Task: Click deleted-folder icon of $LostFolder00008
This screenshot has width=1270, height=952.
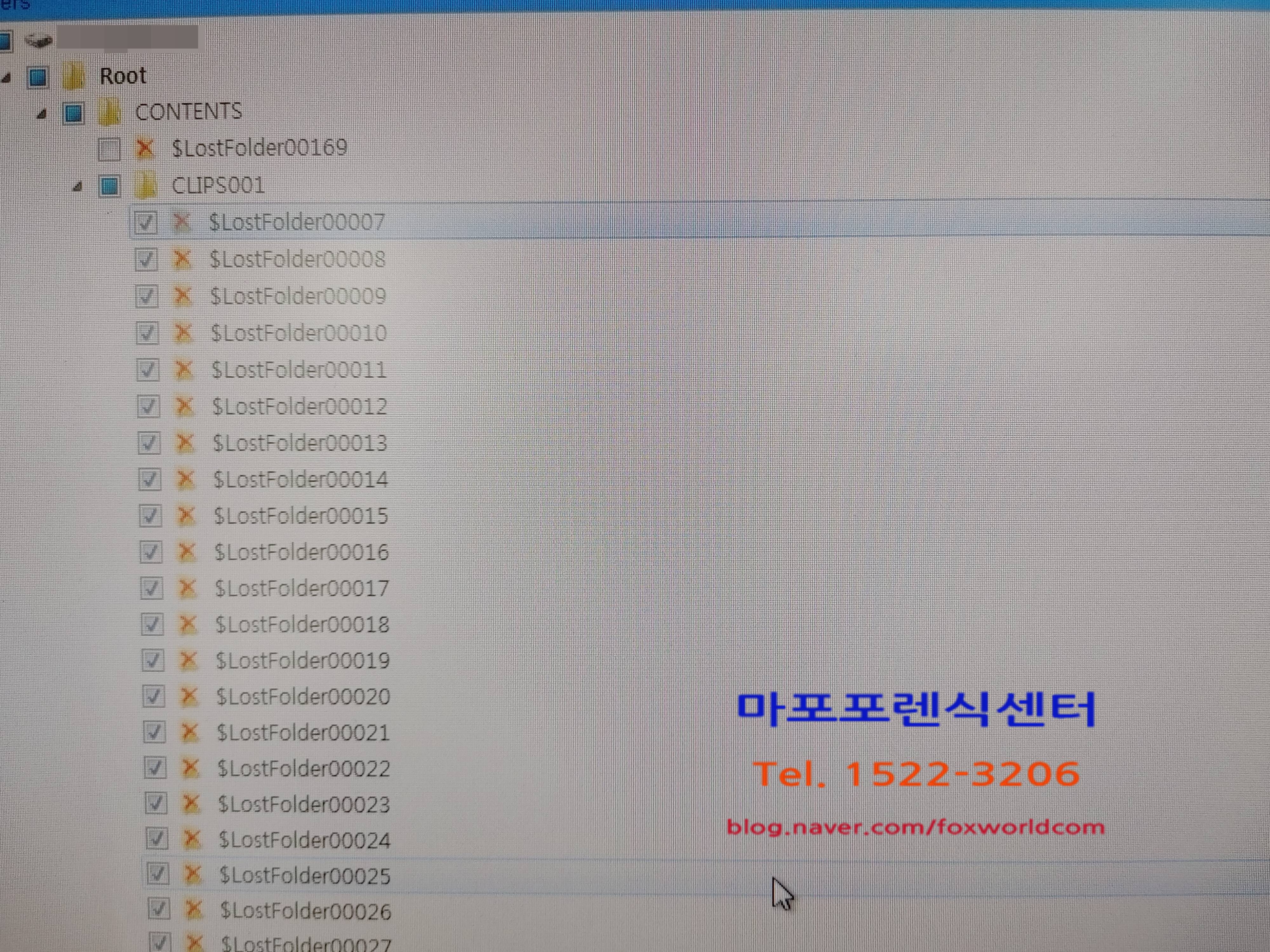Action: click(x=182, y=259)
